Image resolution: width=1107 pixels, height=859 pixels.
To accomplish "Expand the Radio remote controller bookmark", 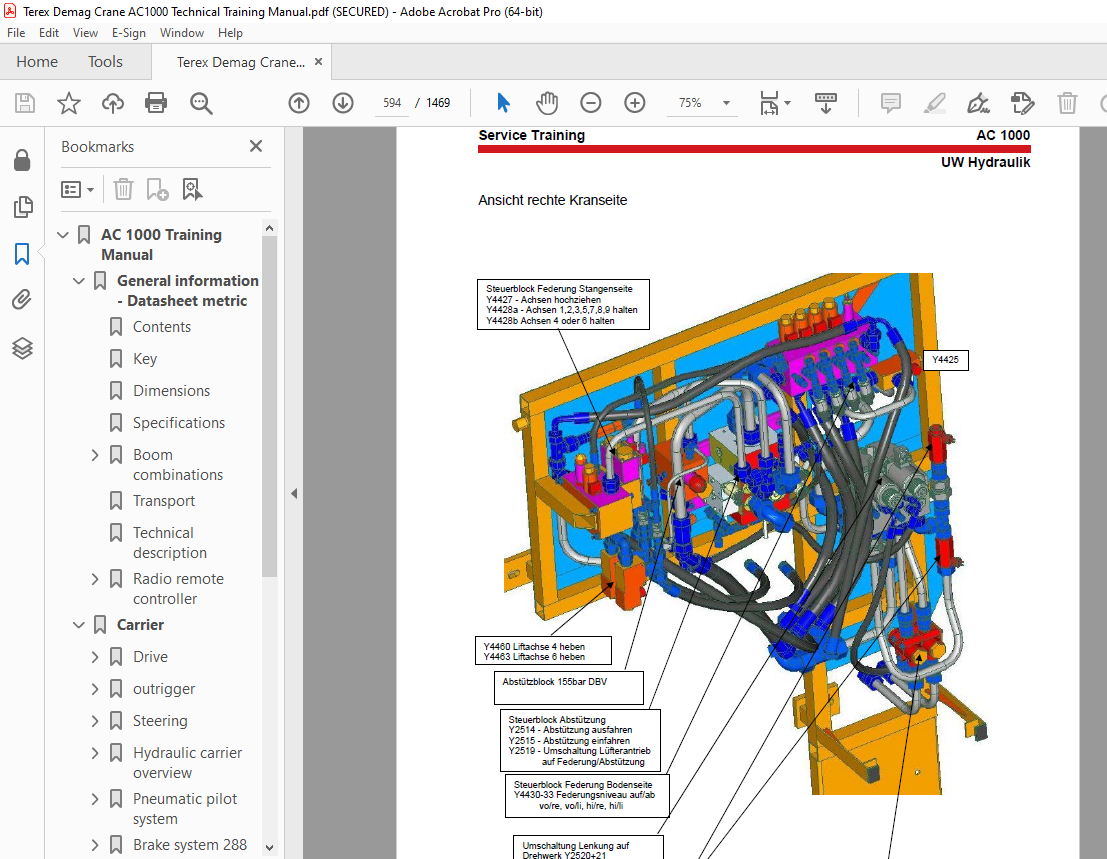I will click(x=95, y=579).
